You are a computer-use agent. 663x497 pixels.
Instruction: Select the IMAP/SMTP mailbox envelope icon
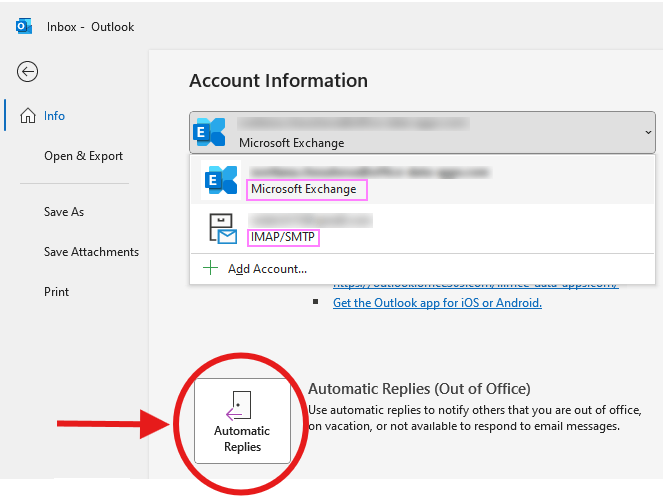(x=220, y=228)
